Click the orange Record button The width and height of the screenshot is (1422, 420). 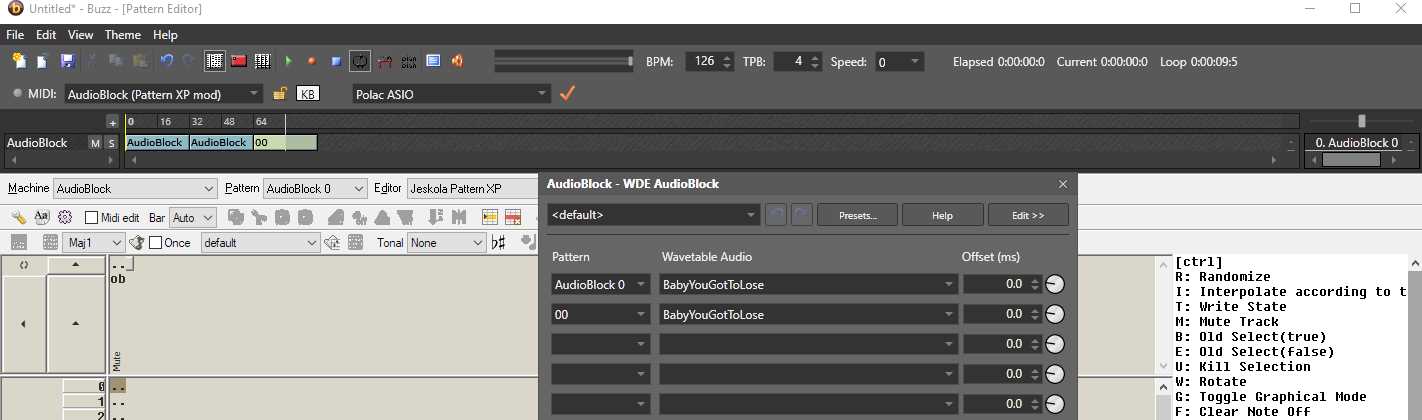point(311,61)
